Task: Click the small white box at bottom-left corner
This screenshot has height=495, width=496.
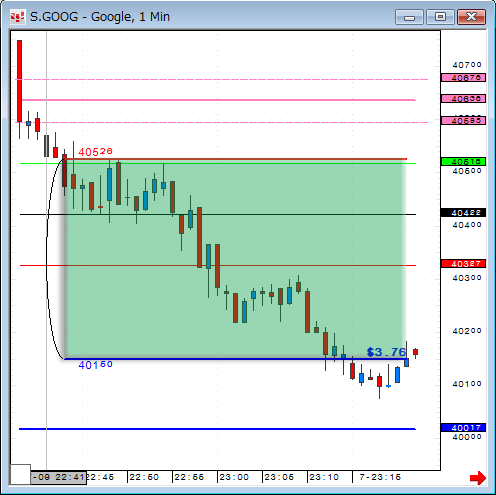Action: (x=20, y=474)
